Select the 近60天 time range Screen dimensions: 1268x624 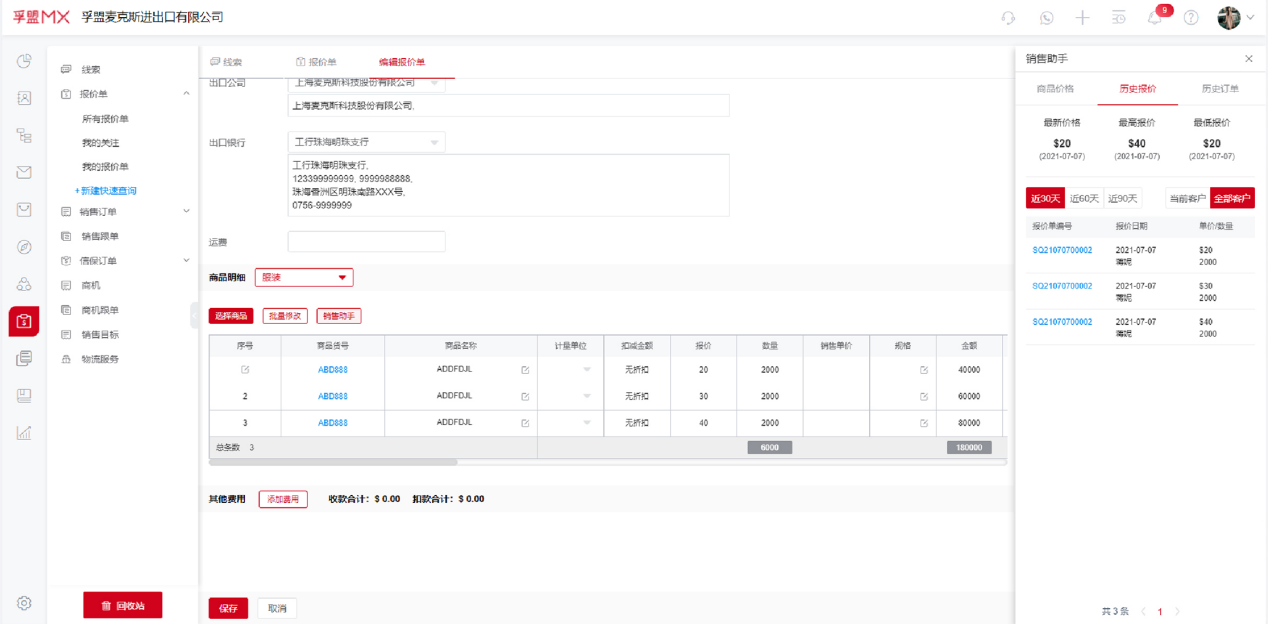coord(1084,198)
